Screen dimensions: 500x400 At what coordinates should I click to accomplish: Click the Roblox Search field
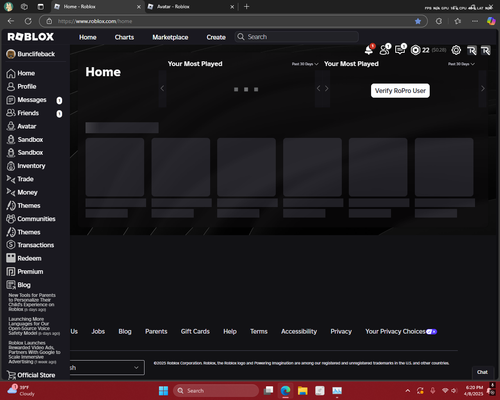[297, 37]
